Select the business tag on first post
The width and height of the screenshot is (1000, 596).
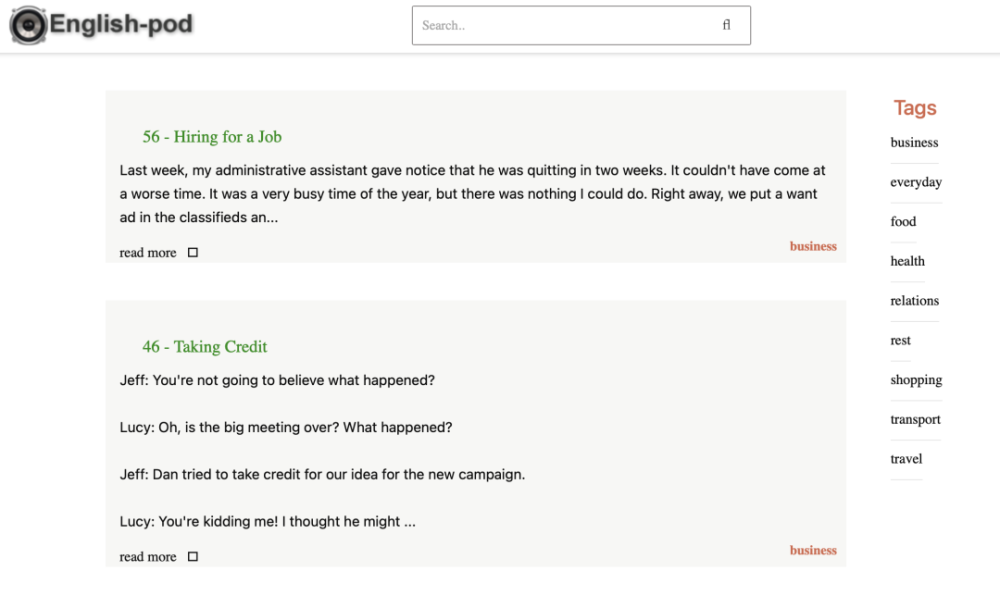tap(813, 246)
